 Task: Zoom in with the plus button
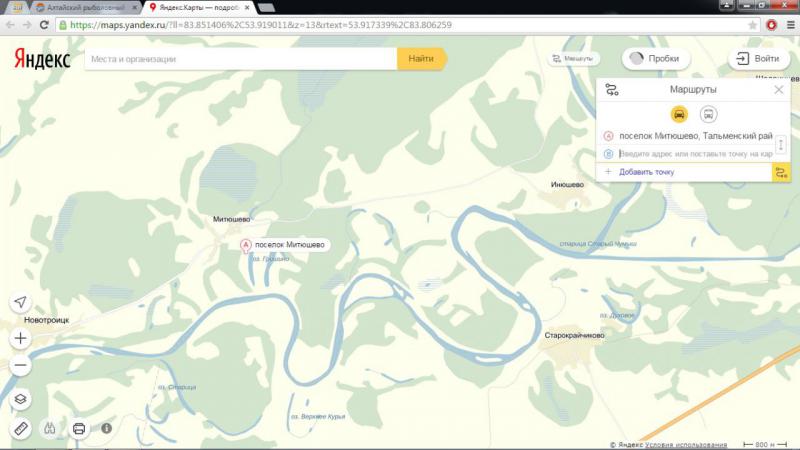coord(21,338)
